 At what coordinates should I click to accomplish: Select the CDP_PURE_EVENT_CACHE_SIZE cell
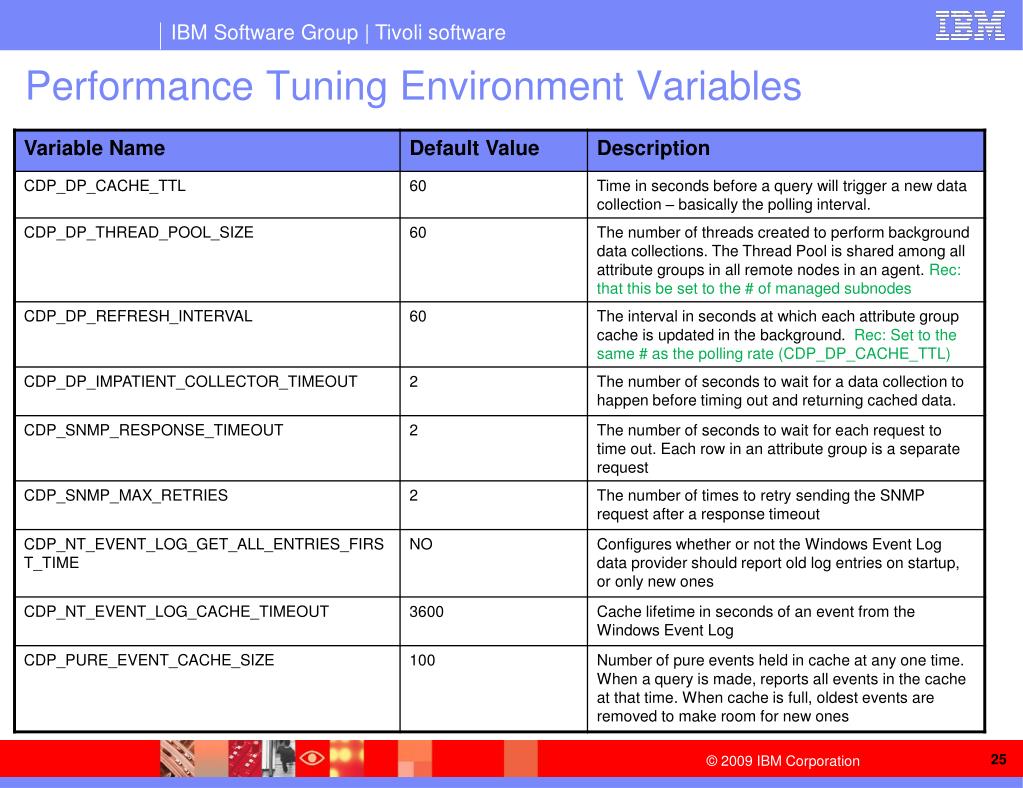[207, 688]
